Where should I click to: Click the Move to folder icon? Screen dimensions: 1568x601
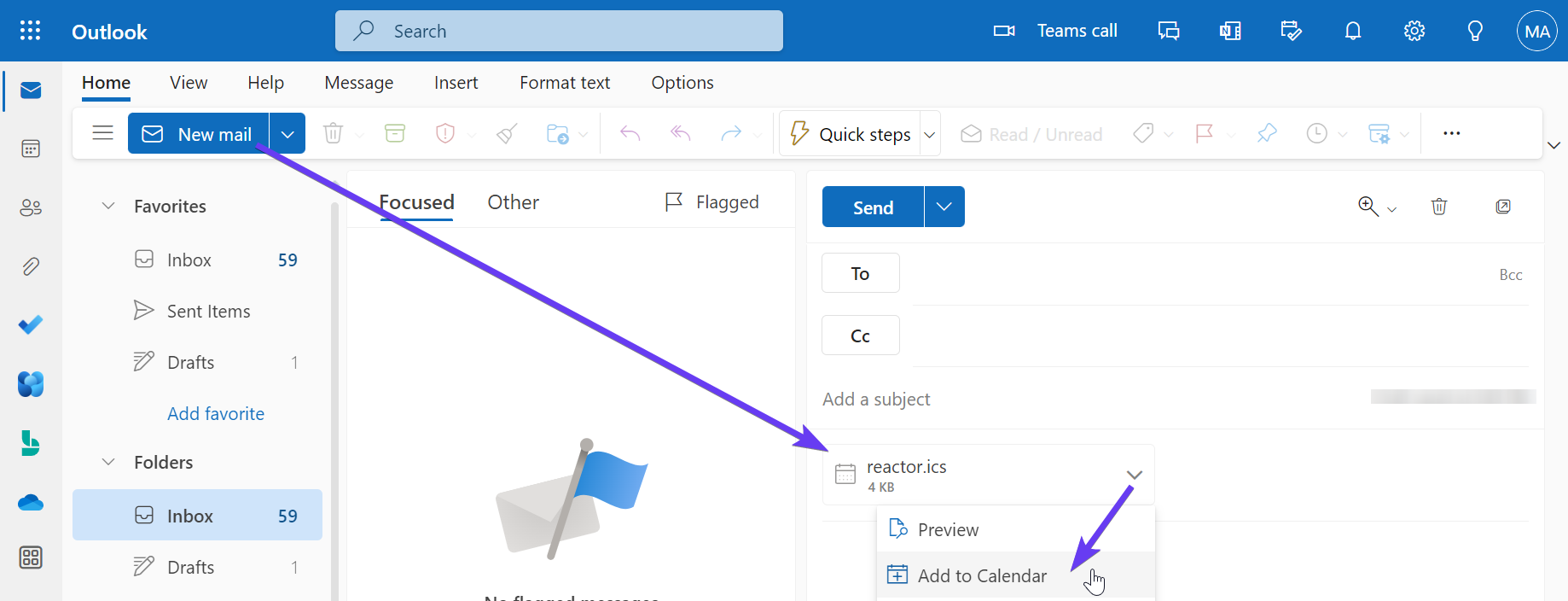[x=557, y=133]
